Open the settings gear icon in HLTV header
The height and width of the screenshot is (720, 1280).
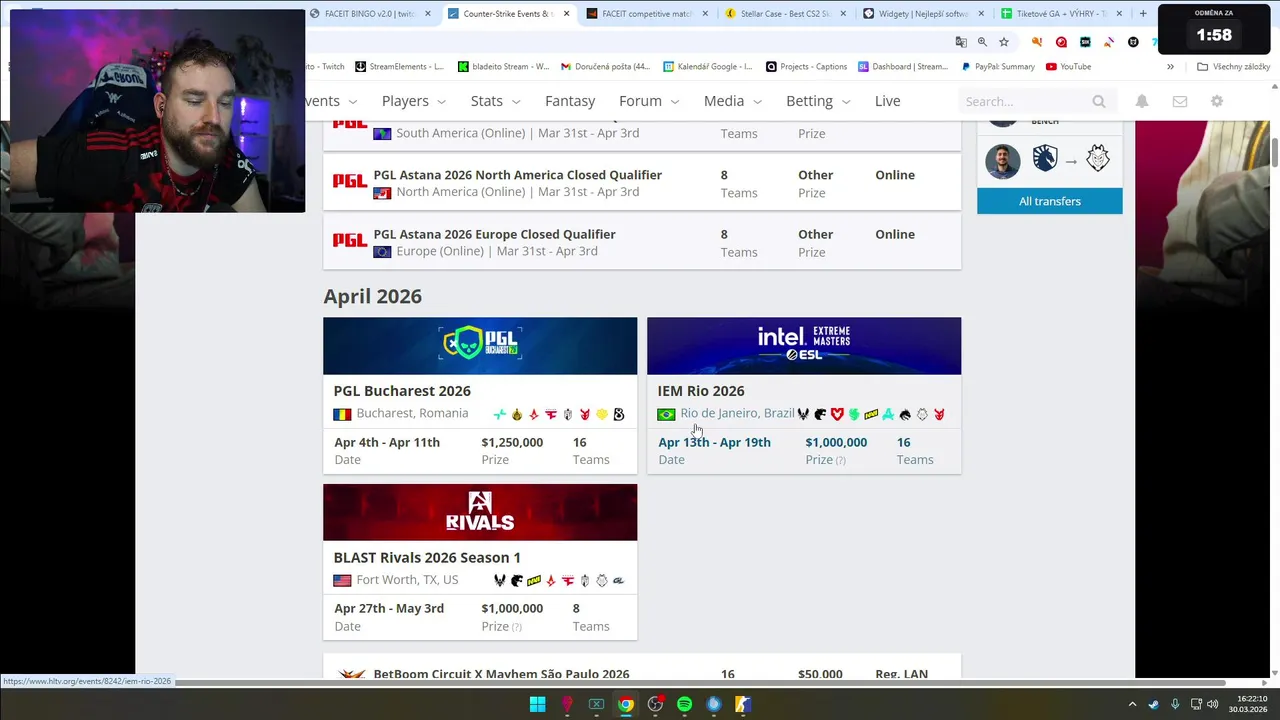pos(1217,101)
